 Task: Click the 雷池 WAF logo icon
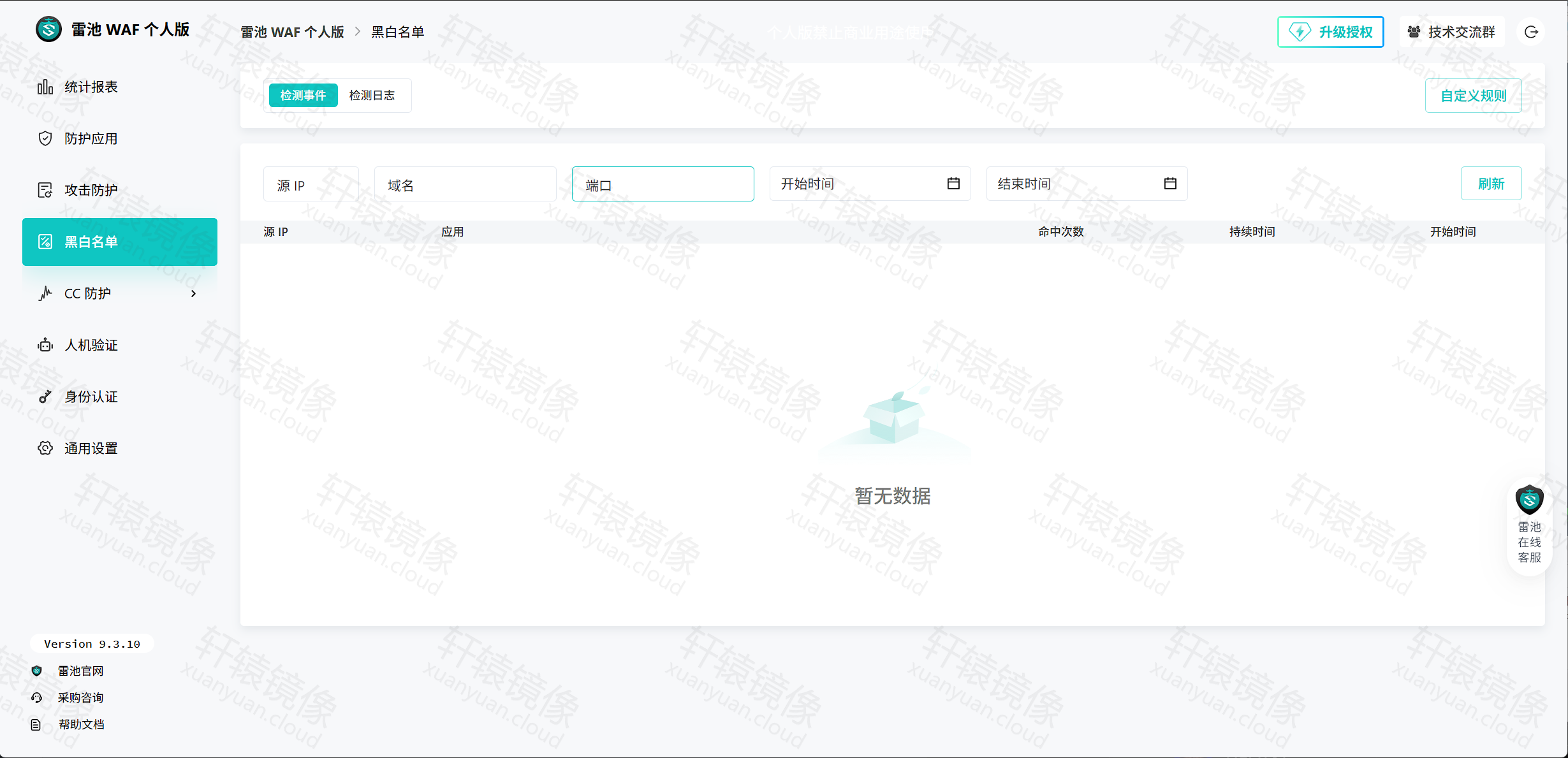click(48, 29)
